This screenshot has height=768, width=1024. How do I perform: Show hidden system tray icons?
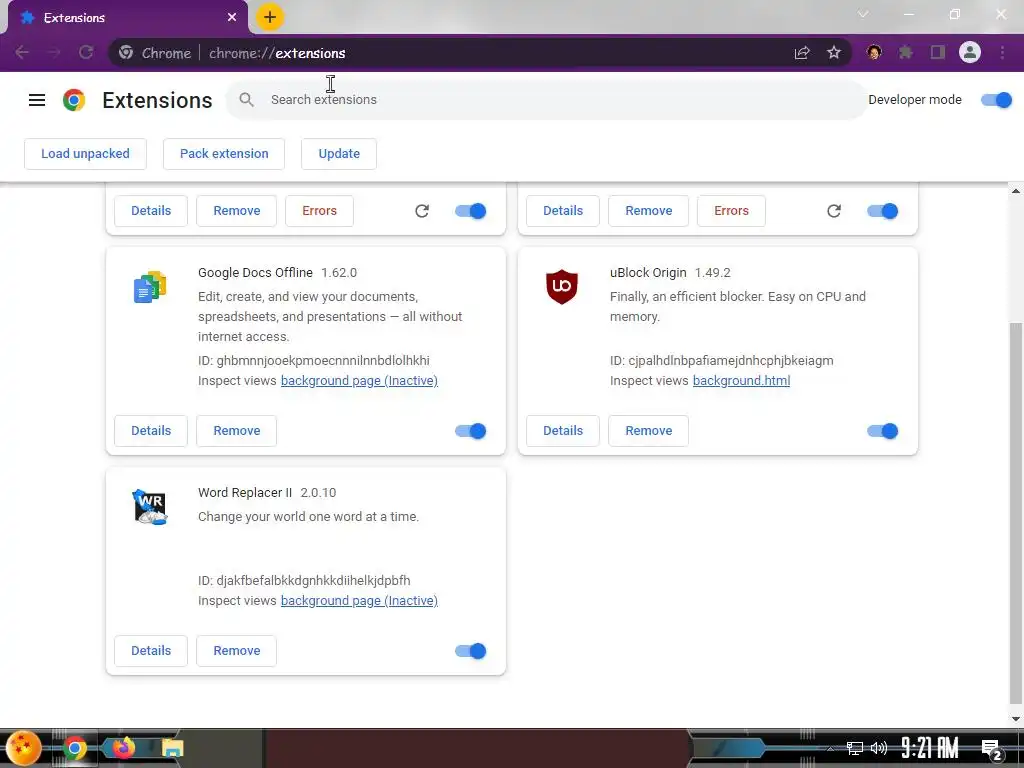pyautogui.click(x=831, y=749)
